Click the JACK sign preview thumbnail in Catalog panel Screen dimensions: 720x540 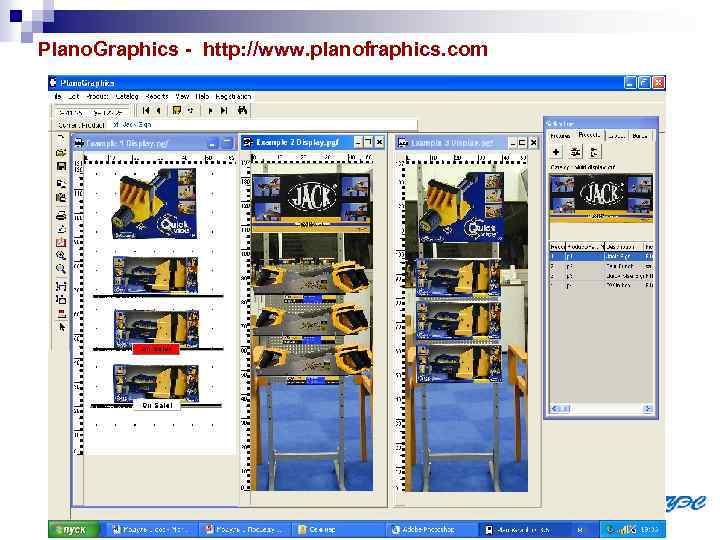point(601,198)
